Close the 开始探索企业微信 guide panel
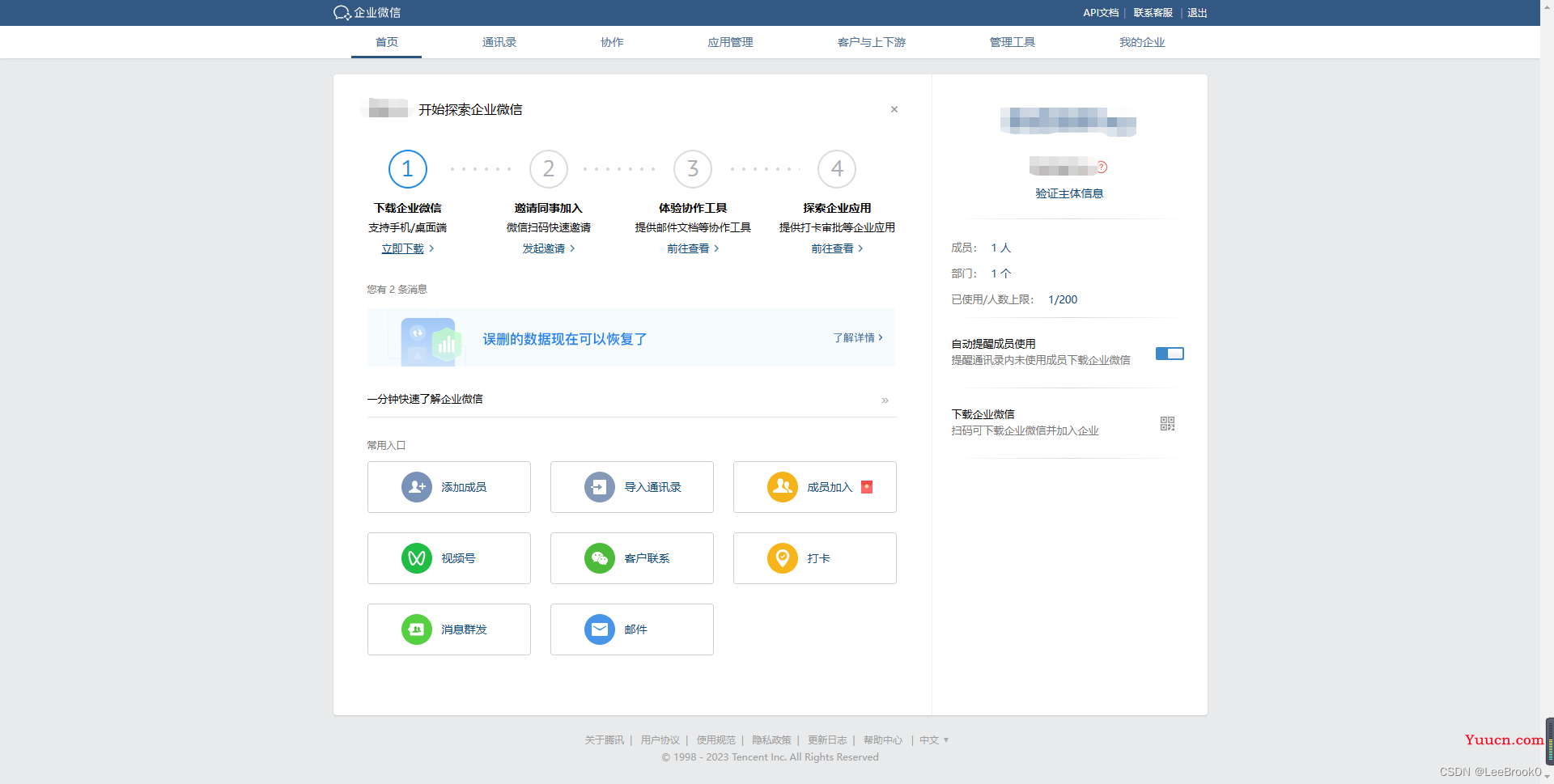 894,109
